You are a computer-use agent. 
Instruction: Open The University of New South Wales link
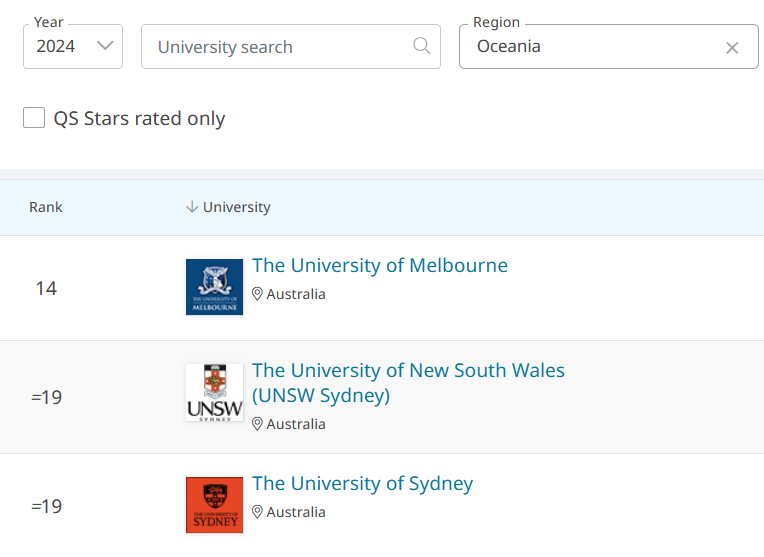point(408,383)
